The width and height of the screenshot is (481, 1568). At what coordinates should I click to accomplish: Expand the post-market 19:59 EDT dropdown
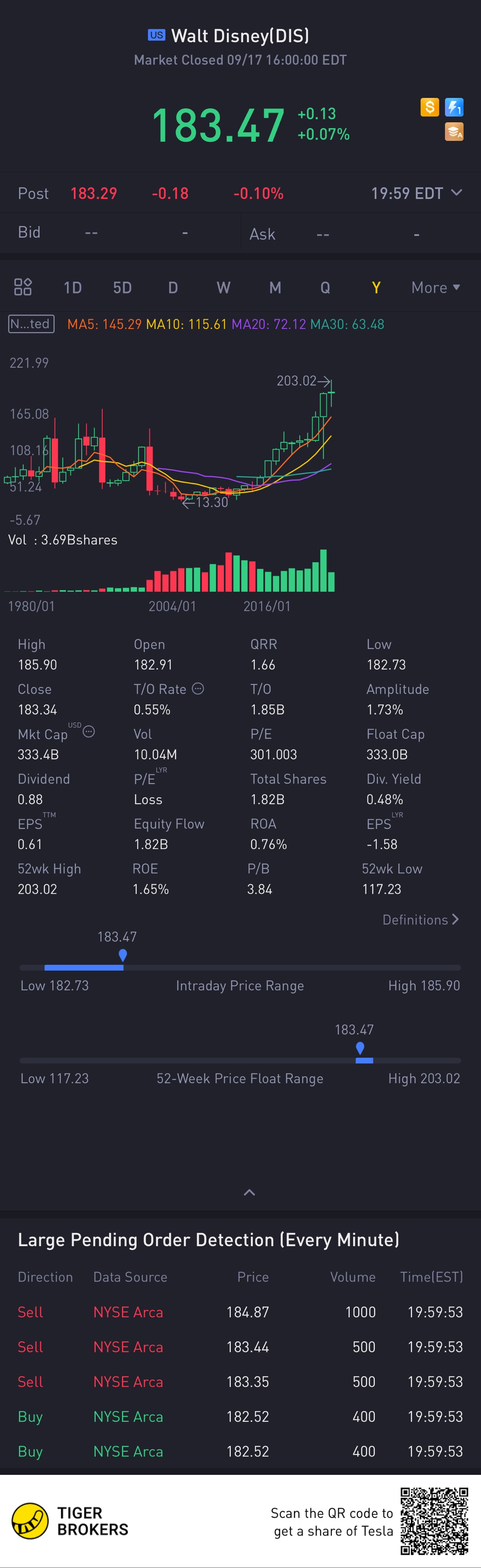[x=456, y=193]
